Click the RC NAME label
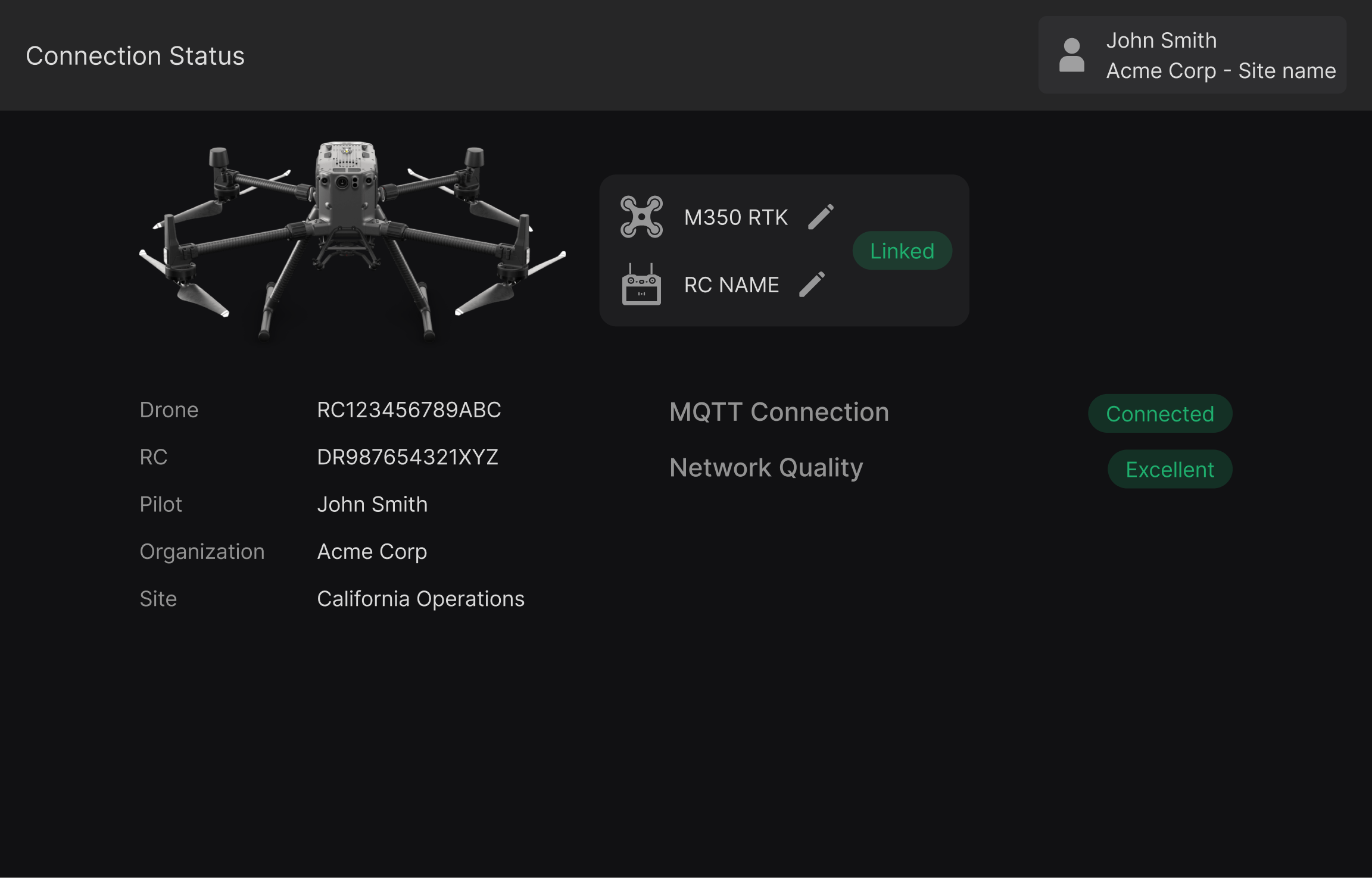1372x878 pixels. tap(731, 285)
